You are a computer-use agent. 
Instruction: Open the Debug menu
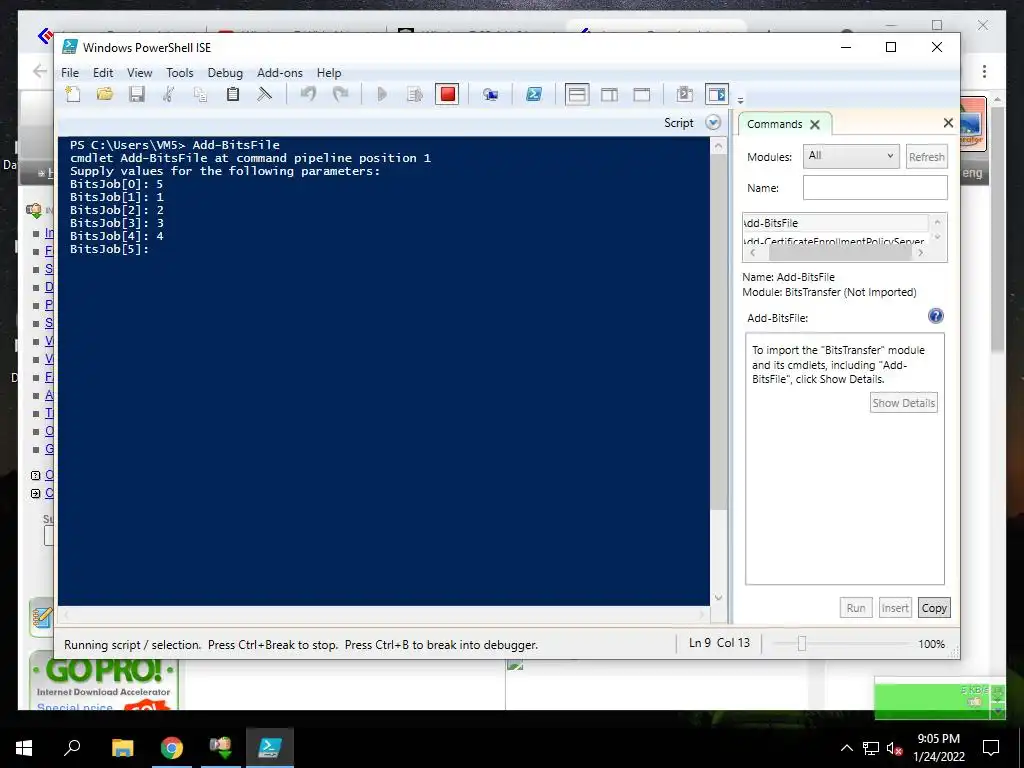[x=225, y=73]
